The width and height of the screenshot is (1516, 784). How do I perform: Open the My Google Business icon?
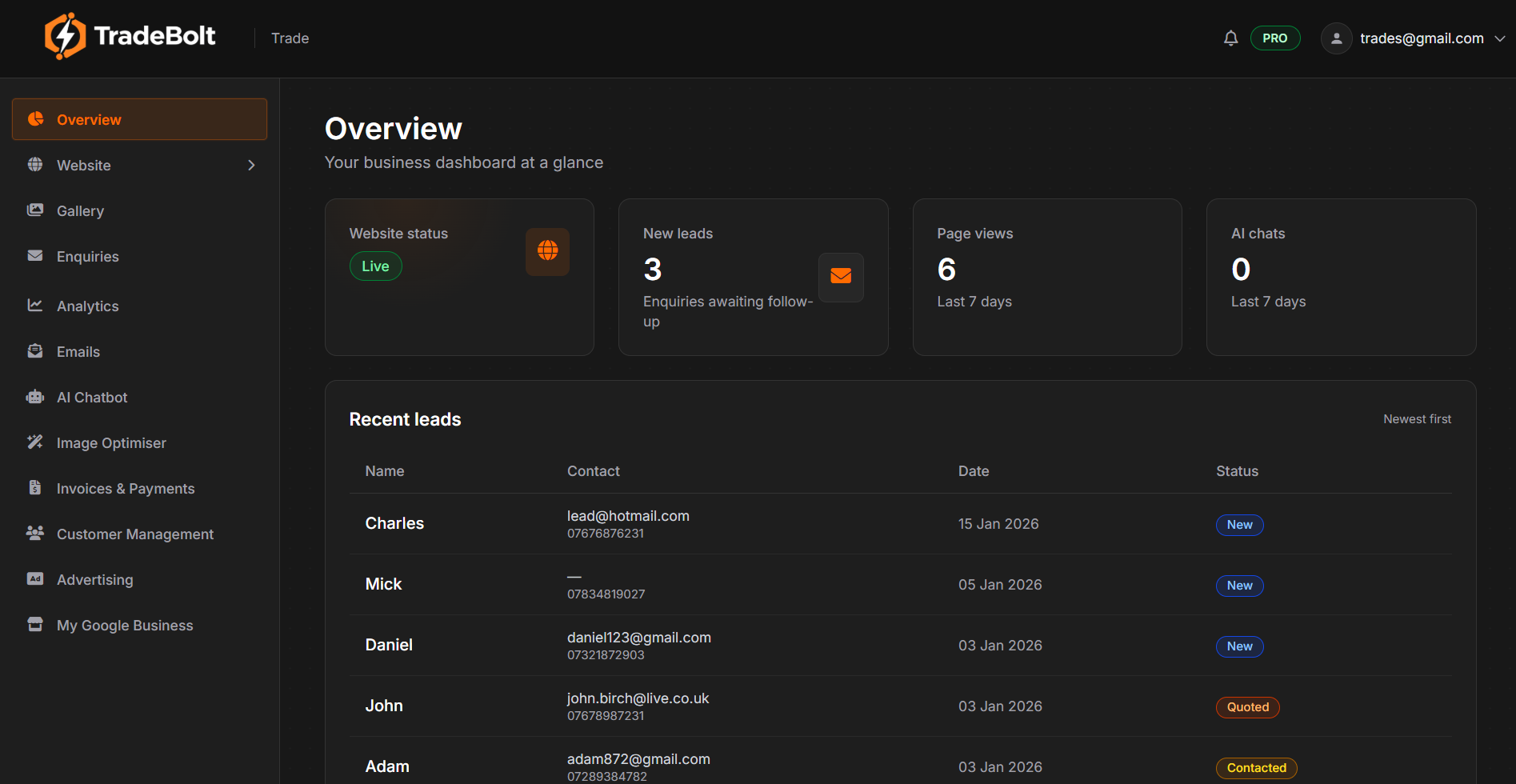pos(35,625)
